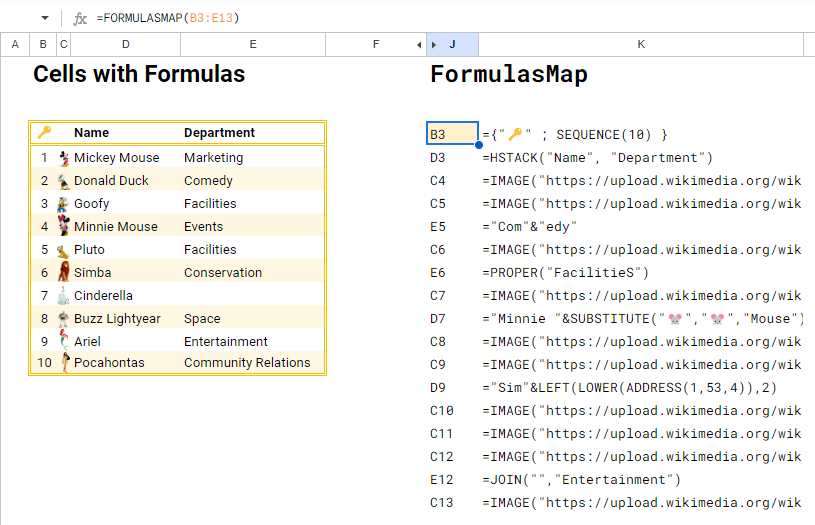The image size is (815, 525).
Task: Select the highlighted B3 reference cell
Action: coord(452,134)
